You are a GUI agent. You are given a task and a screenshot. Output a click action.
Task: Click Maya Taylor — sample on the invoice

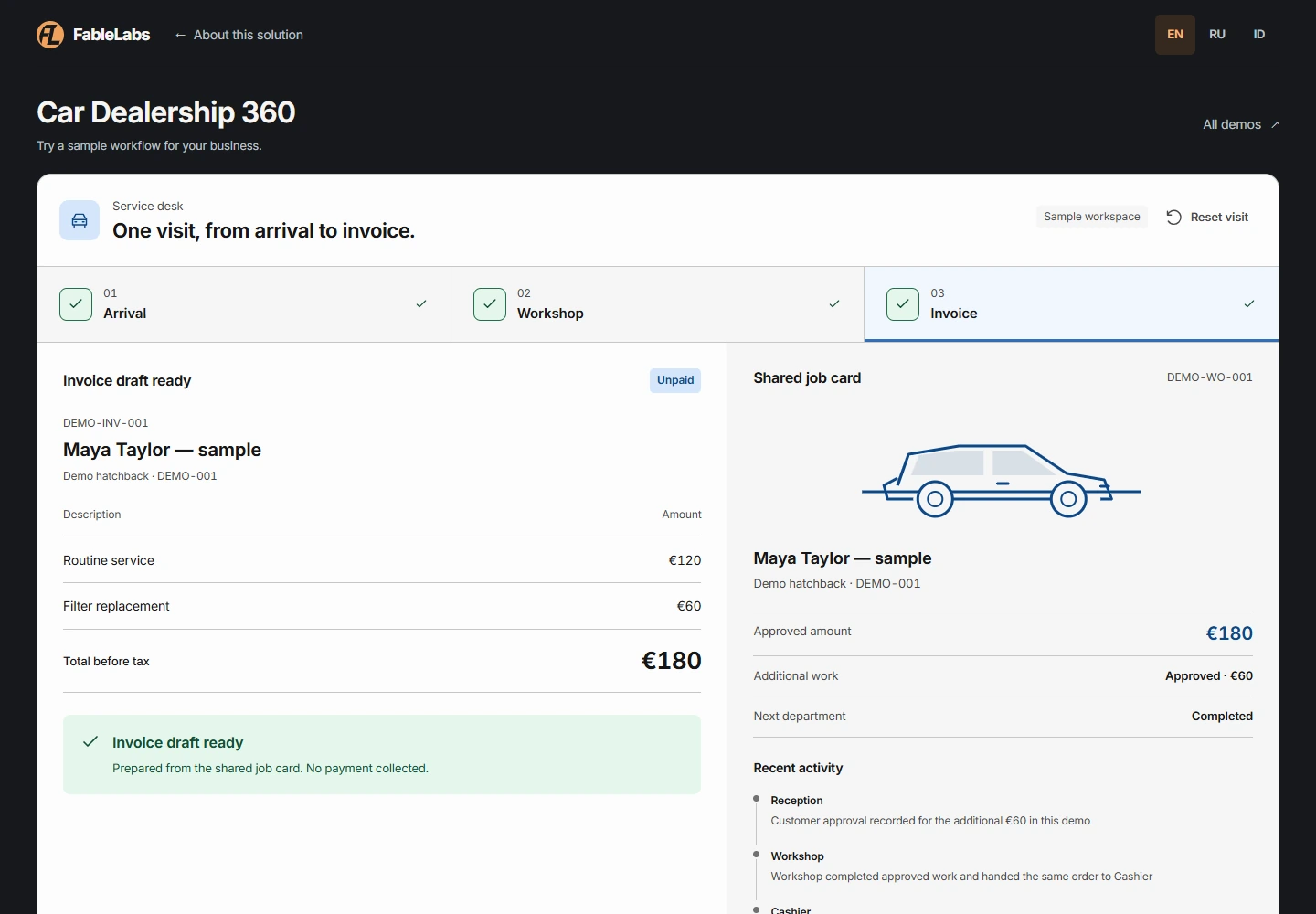(x=162, y=450)
